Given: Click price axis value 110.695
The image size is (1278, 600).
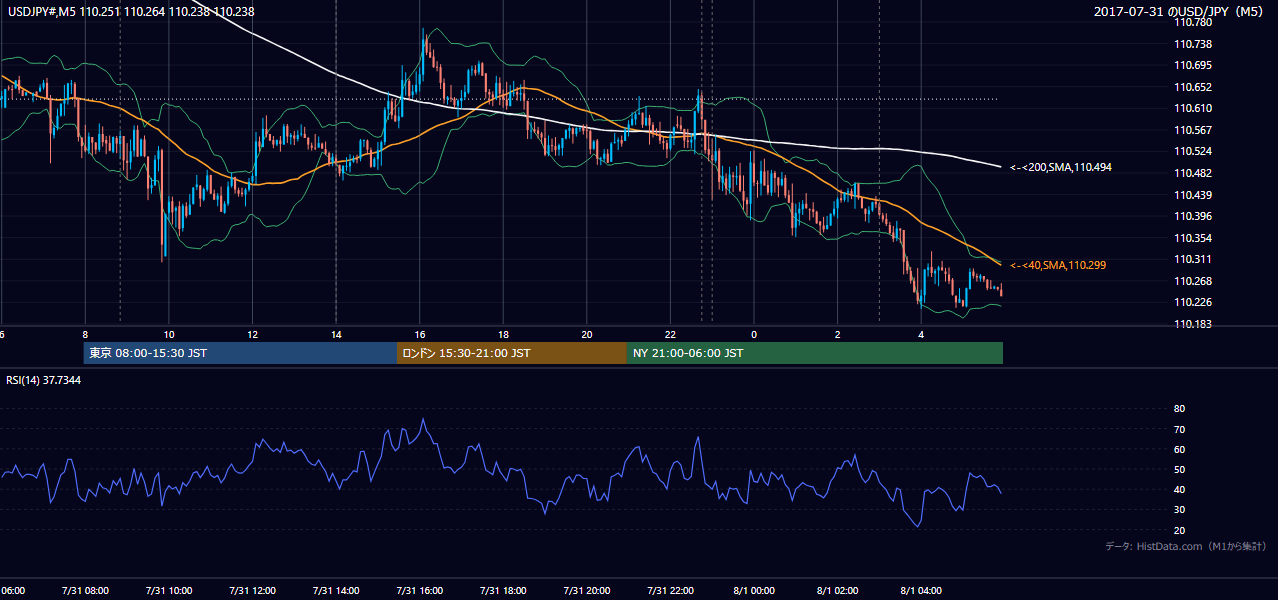Looking at the screenshot, I should tap(1192, 65).
